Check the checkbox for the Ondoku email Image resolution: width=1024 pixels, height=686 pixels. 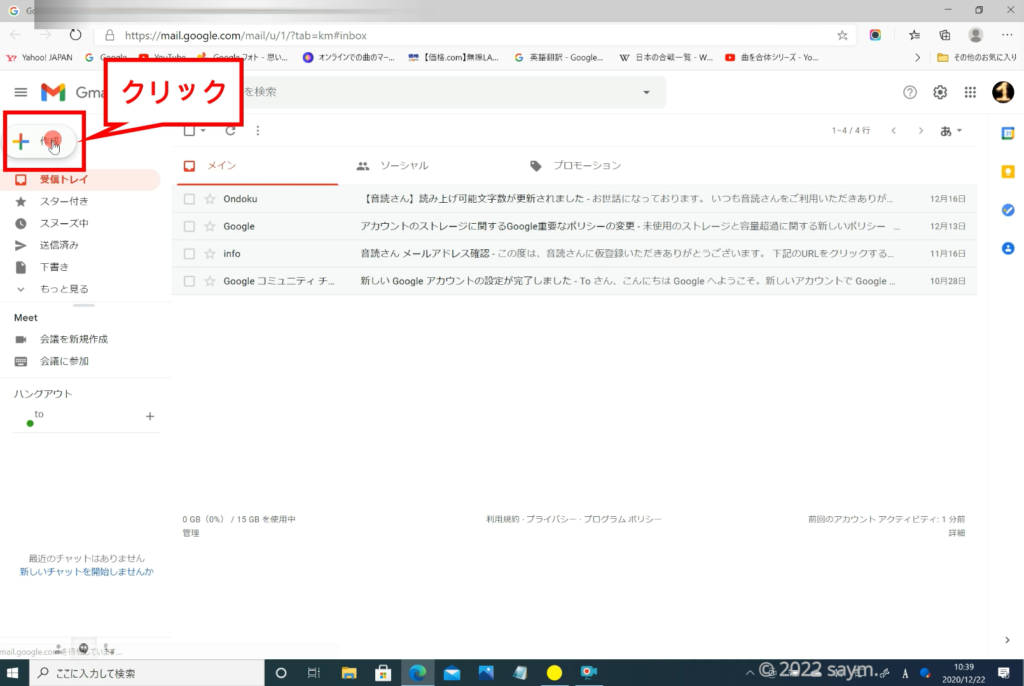point(189,199)
